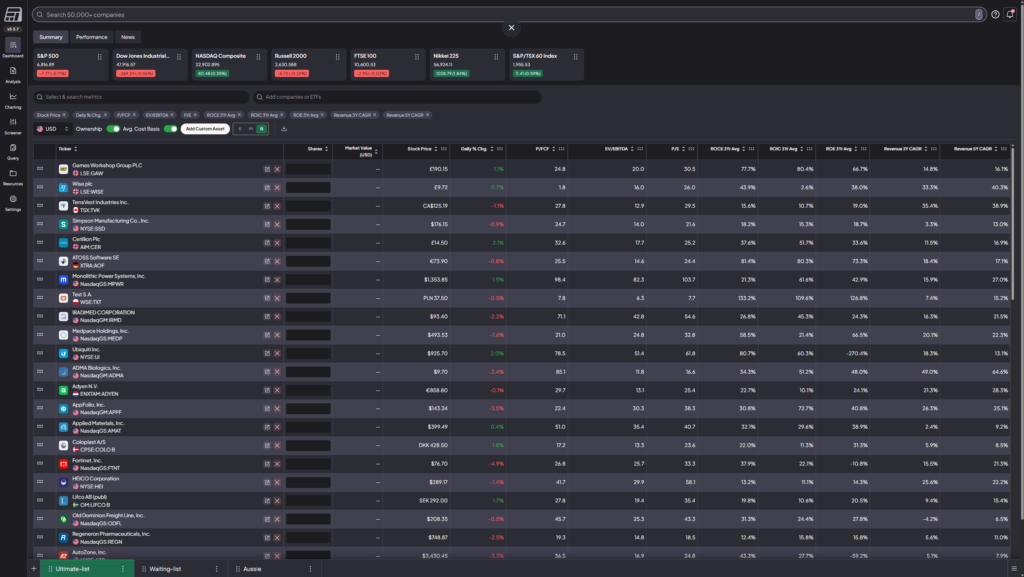Open the USD currency dropdown

(x=52, y=129)
